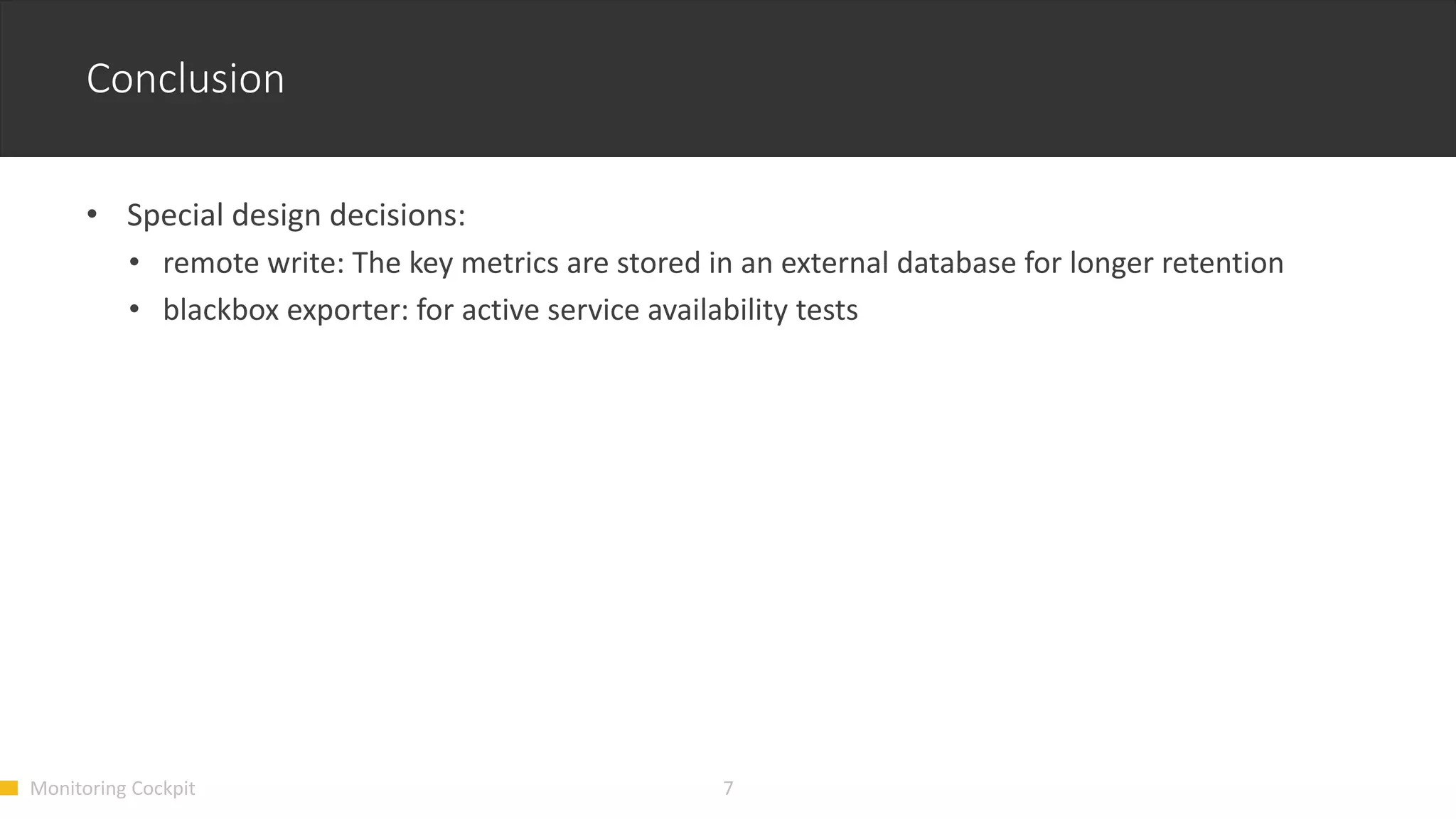Click the words 'remote write:'

254,263
